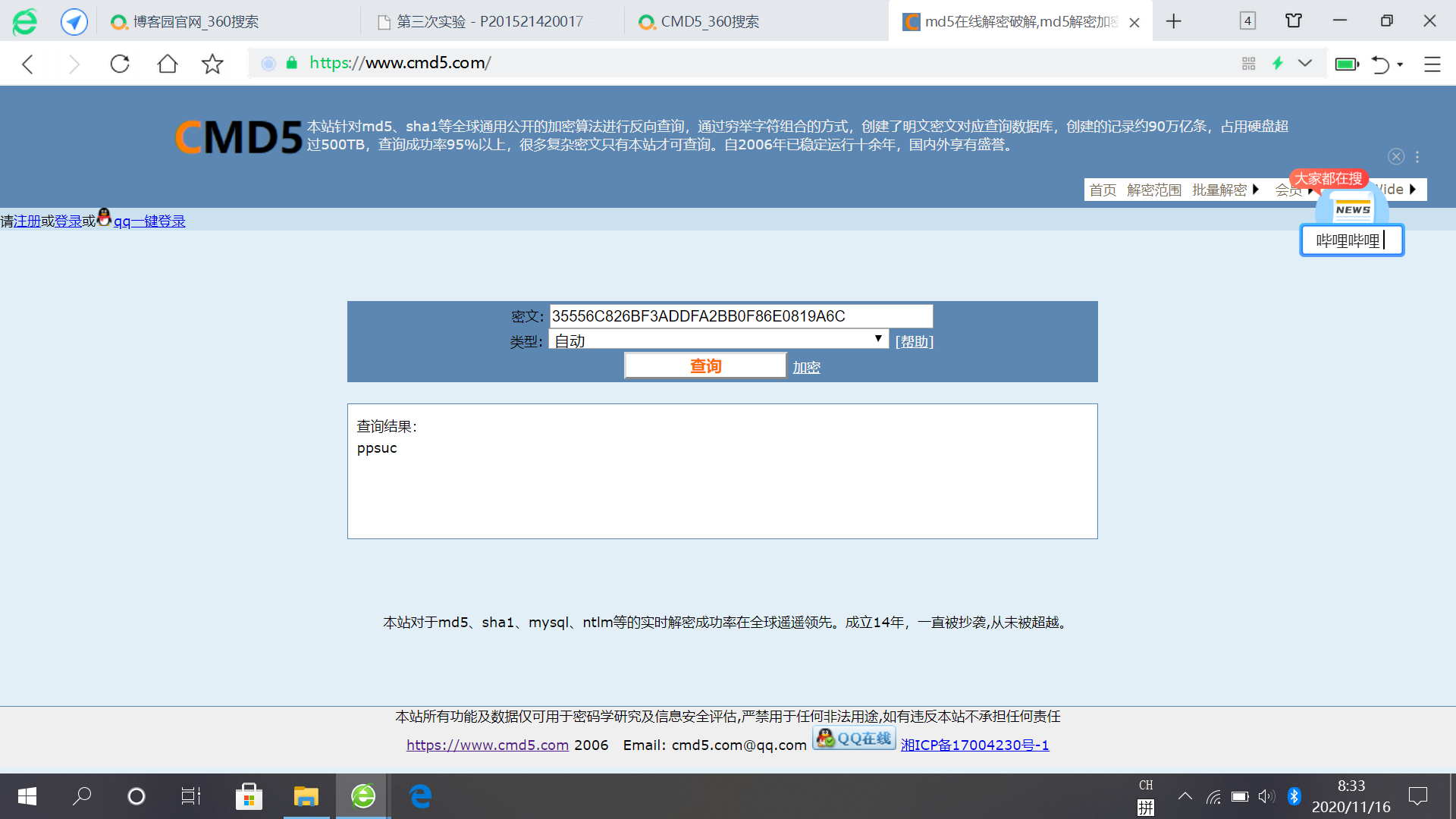Bookmark page with star icon

click(212, 64)
